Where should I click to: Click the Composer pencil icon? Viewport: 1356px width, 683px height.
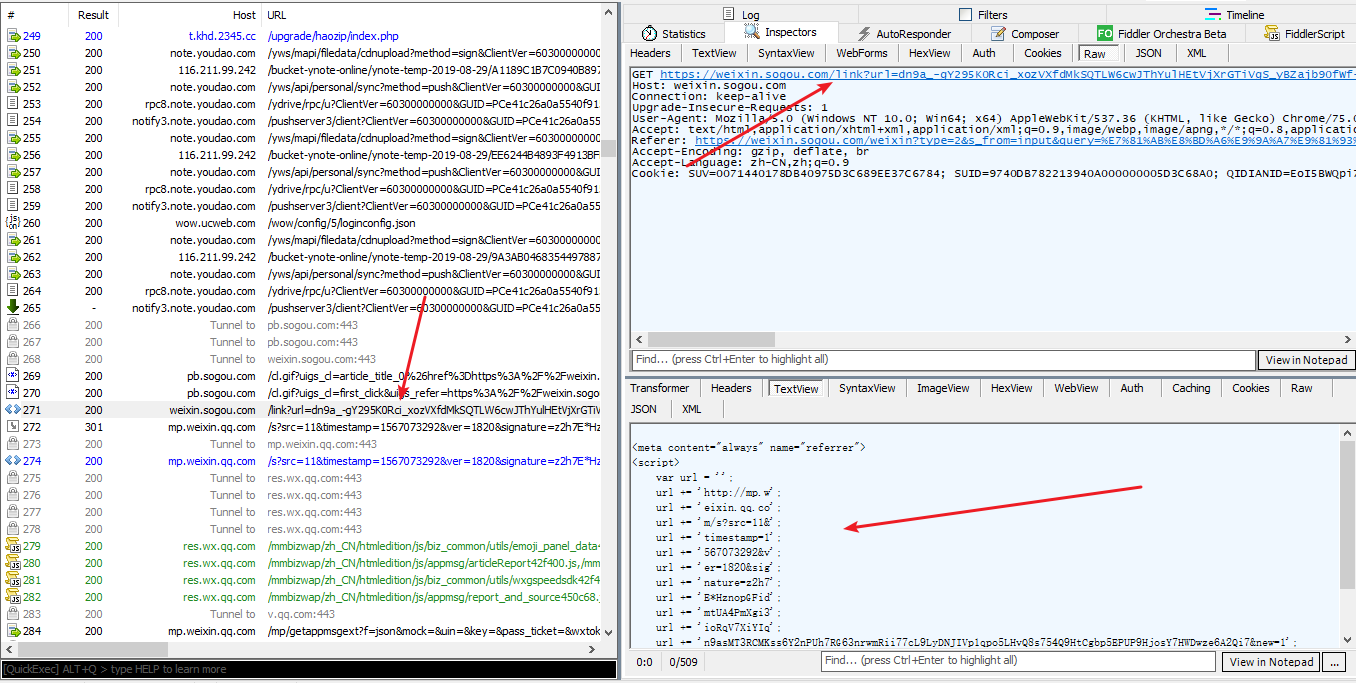pyautogui.click(x=999, y=34)
